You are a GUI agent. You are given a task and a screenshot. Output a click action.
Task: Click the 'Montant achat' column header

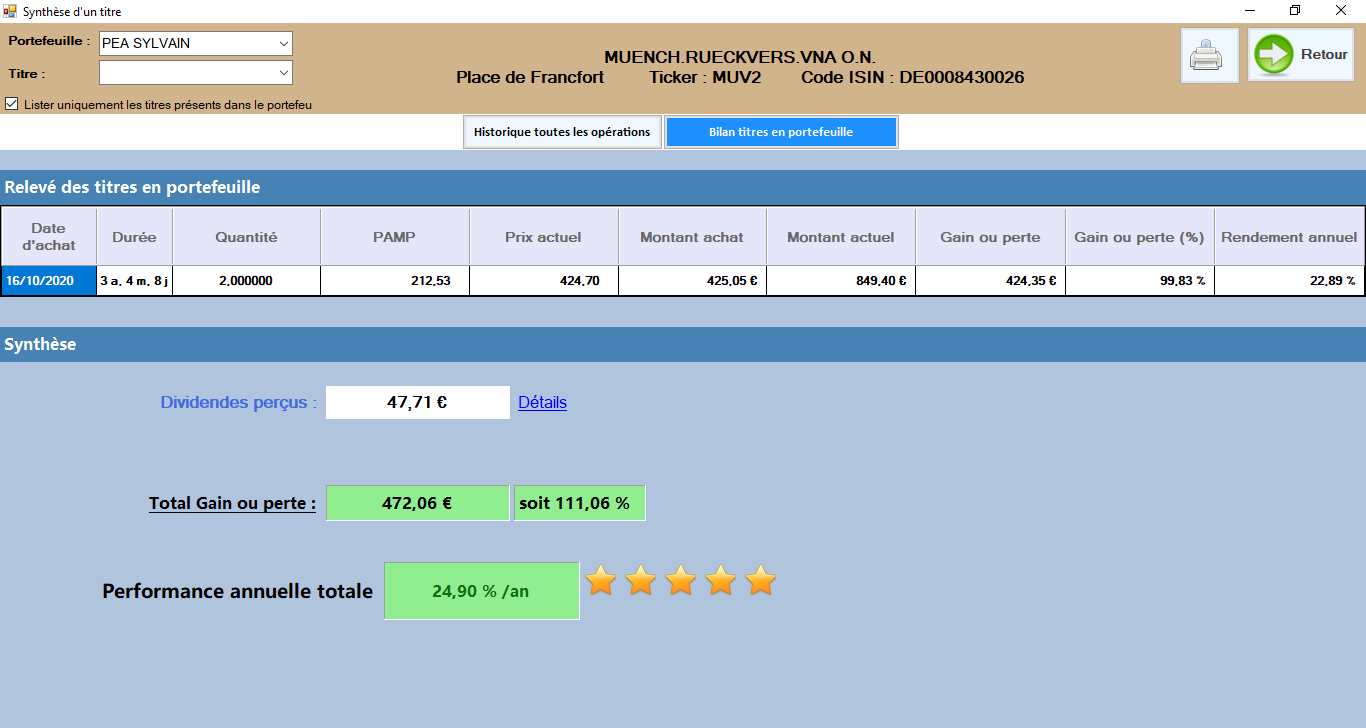692,237
